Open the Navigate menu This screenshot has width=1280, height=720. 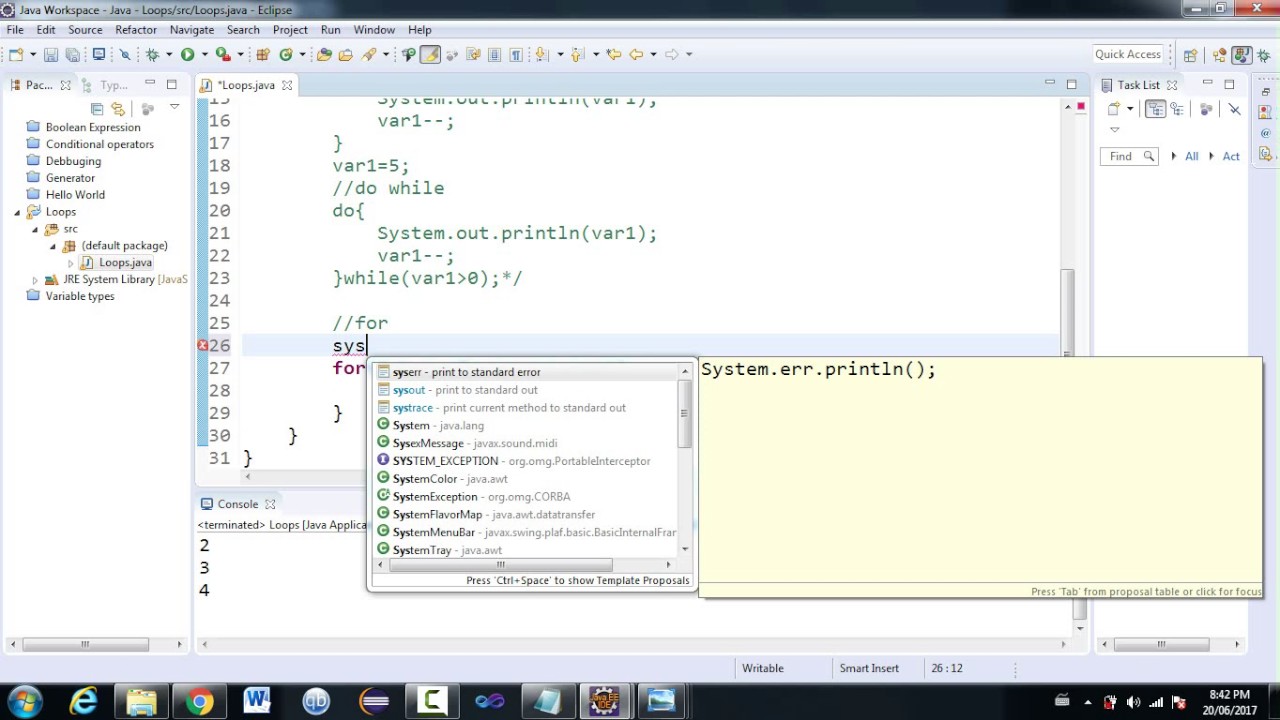tap(192, 30)
